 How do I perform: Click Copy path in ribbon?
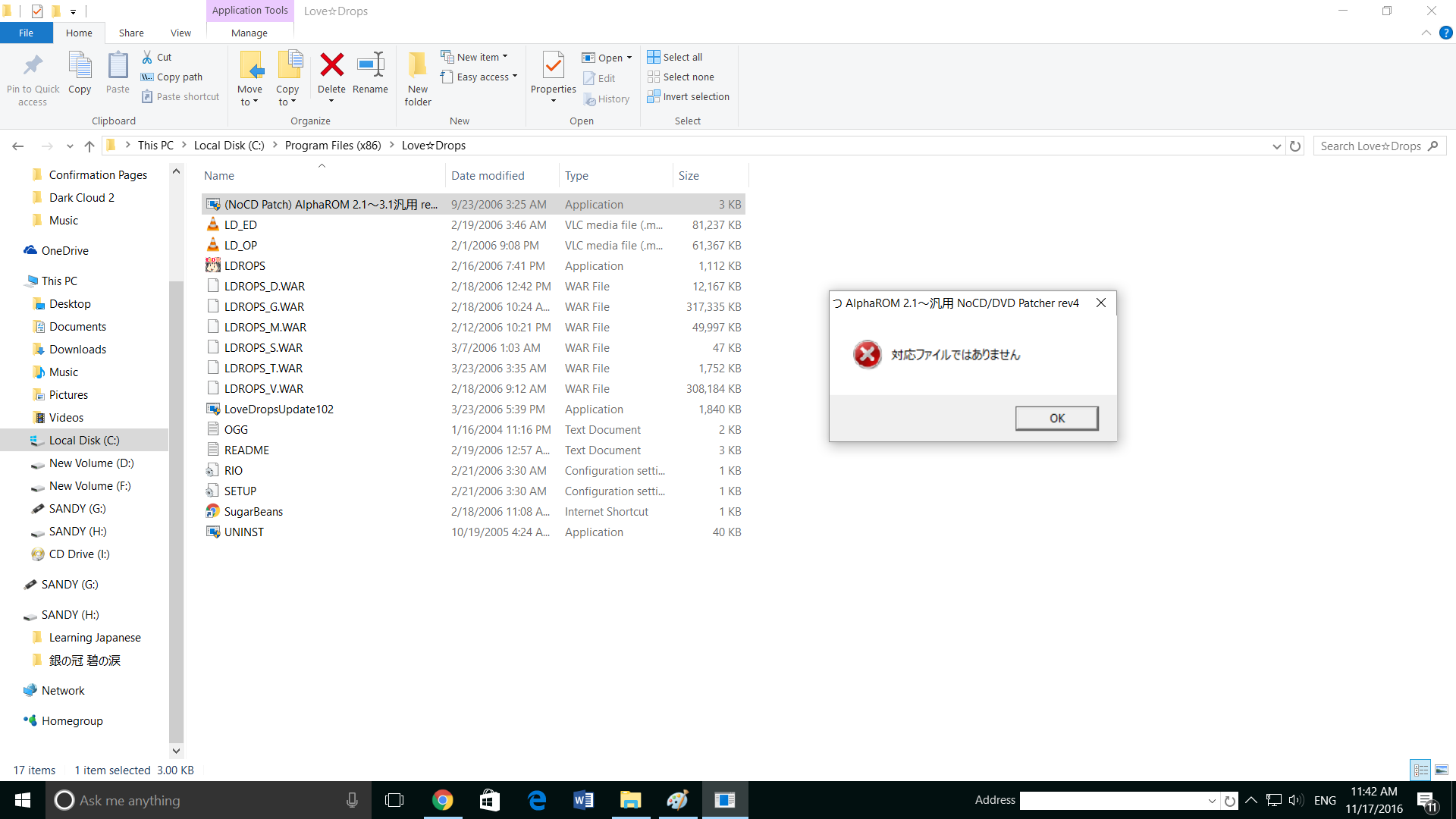(x=172, y=77)
